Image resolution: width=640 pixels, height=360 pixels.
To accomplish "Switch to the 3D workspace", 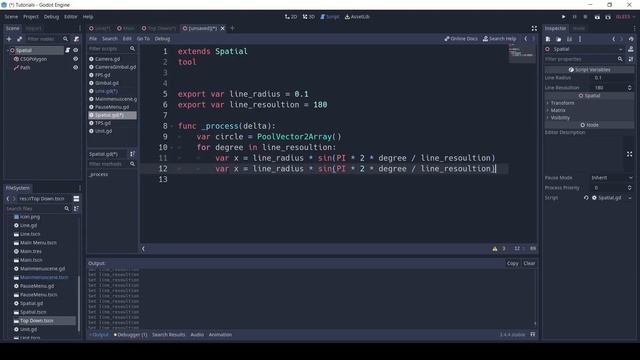I will click(x=309, y=17).
